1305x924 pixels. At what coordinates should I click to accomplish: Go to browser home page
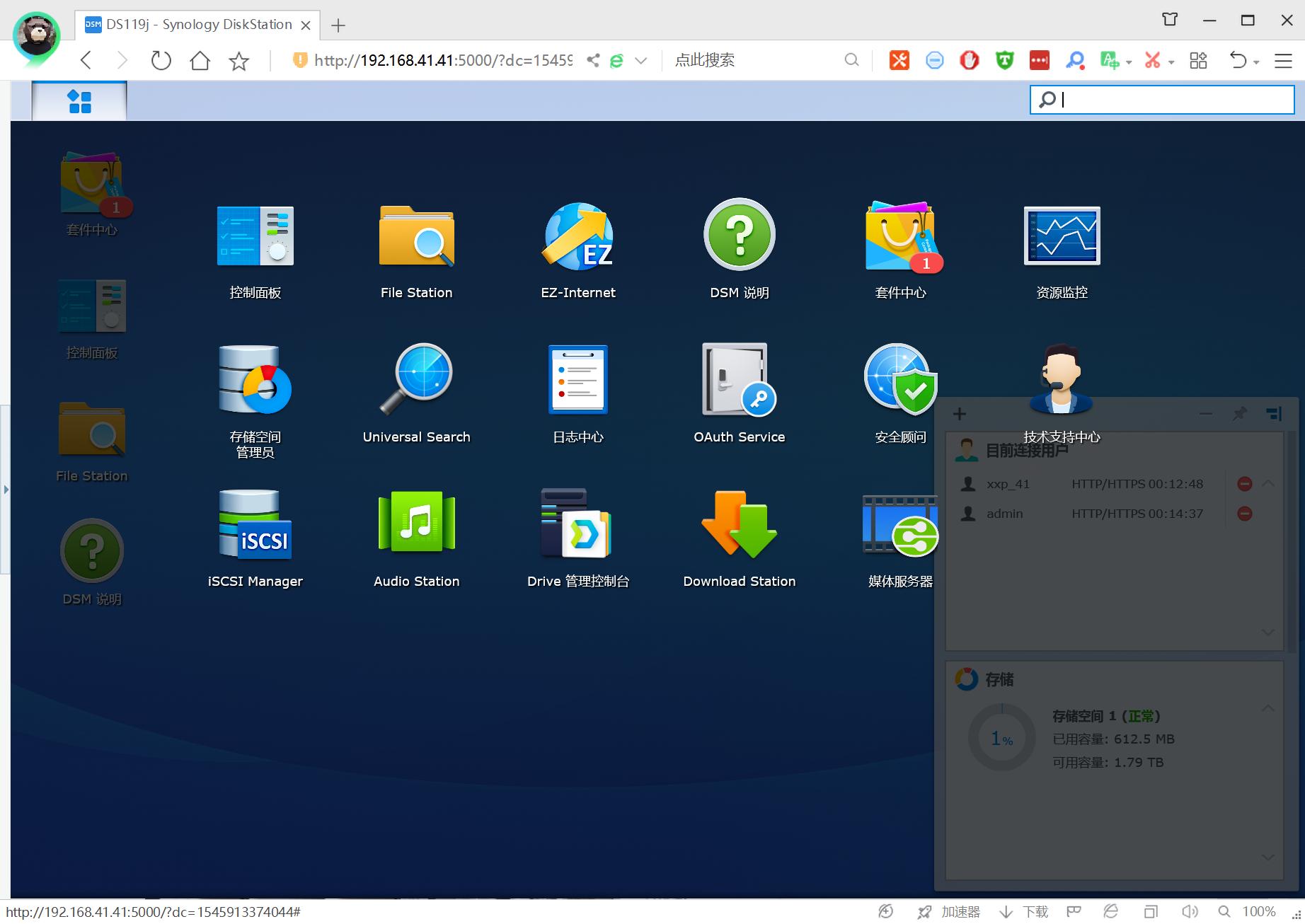pyautogui.click(x=200, y=61)
